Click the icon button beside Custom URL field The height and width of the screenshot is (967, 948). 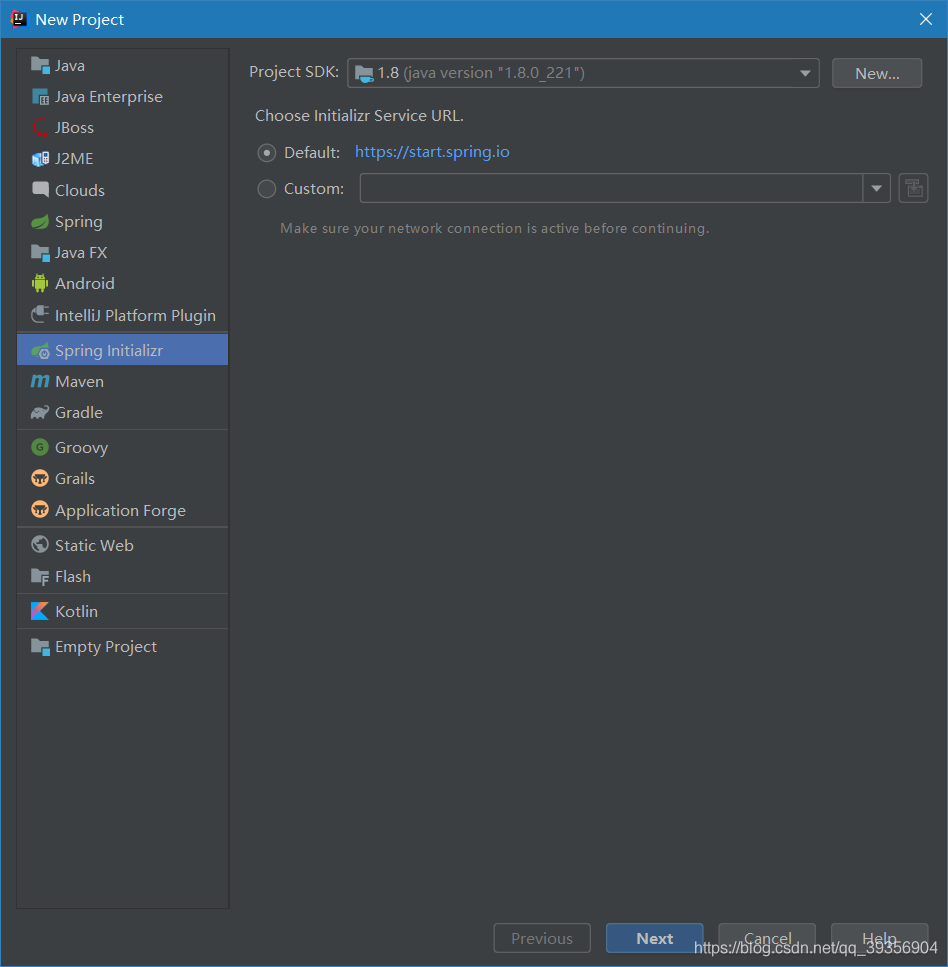click(x=913, y=188)
